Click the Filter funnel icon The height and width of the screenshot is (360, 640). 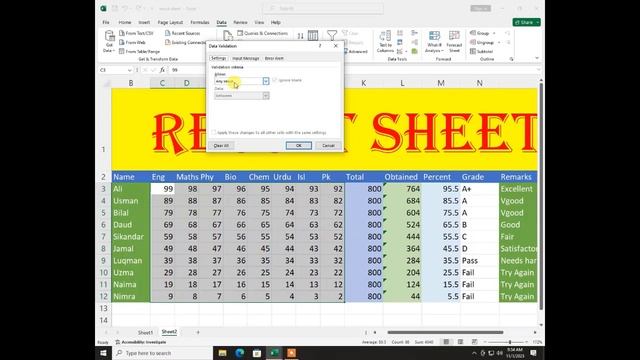tap(332, 36)
